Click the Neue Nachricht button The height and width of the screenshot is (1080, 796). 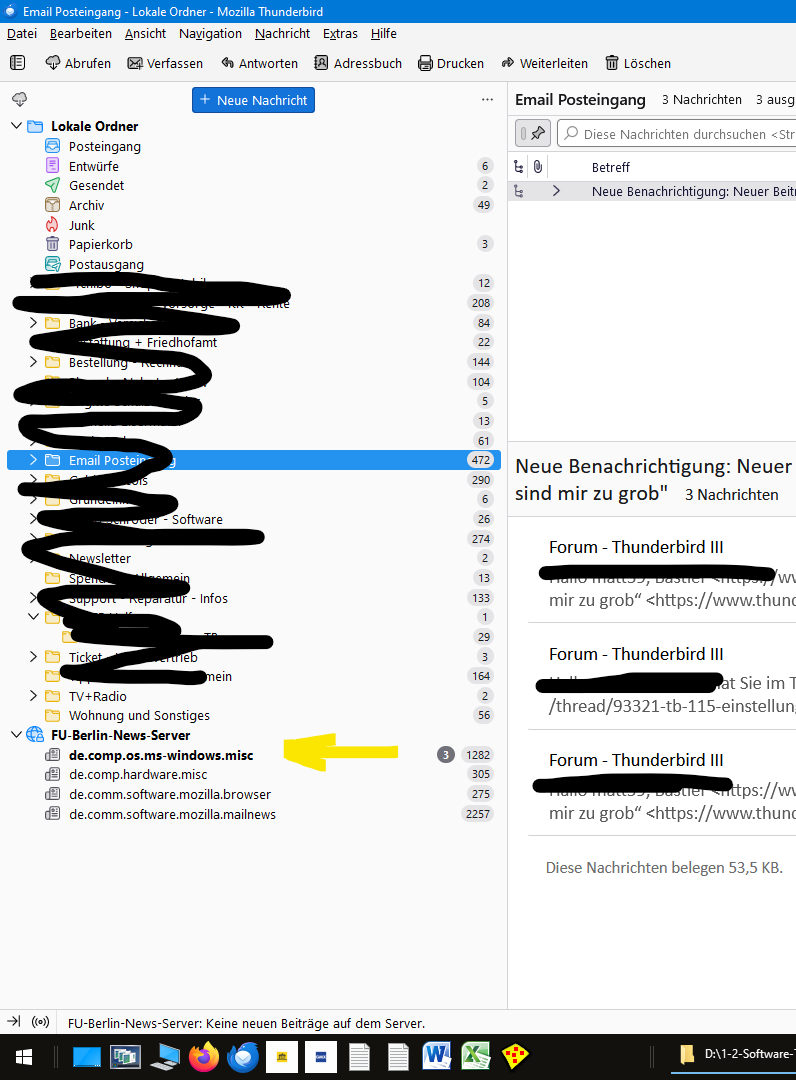tap(253, 100)
